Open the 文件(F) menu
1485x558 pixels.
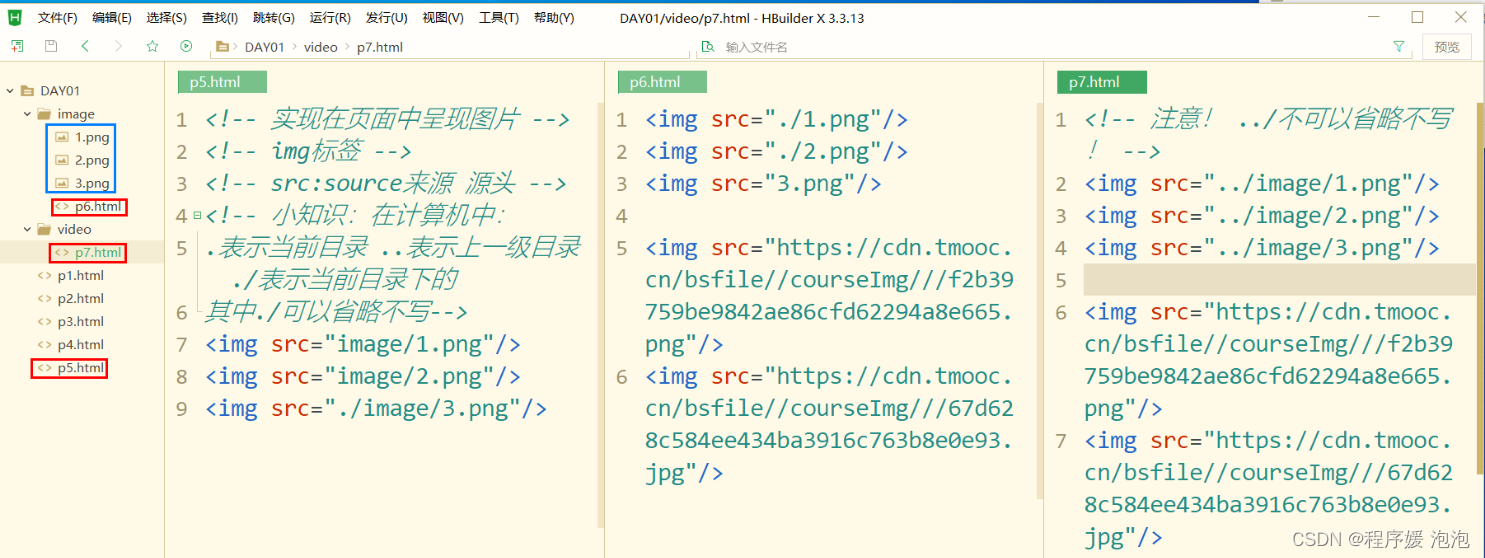(57, 18)
